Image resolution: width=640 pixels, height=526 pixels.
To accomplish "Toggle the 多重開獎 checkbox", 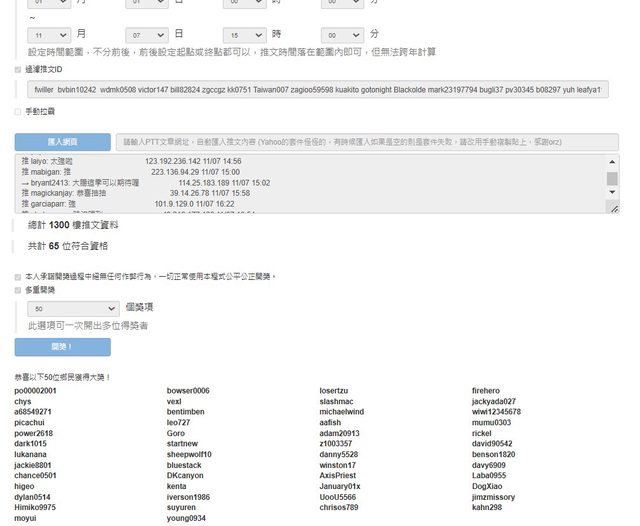I will [18, 290].
